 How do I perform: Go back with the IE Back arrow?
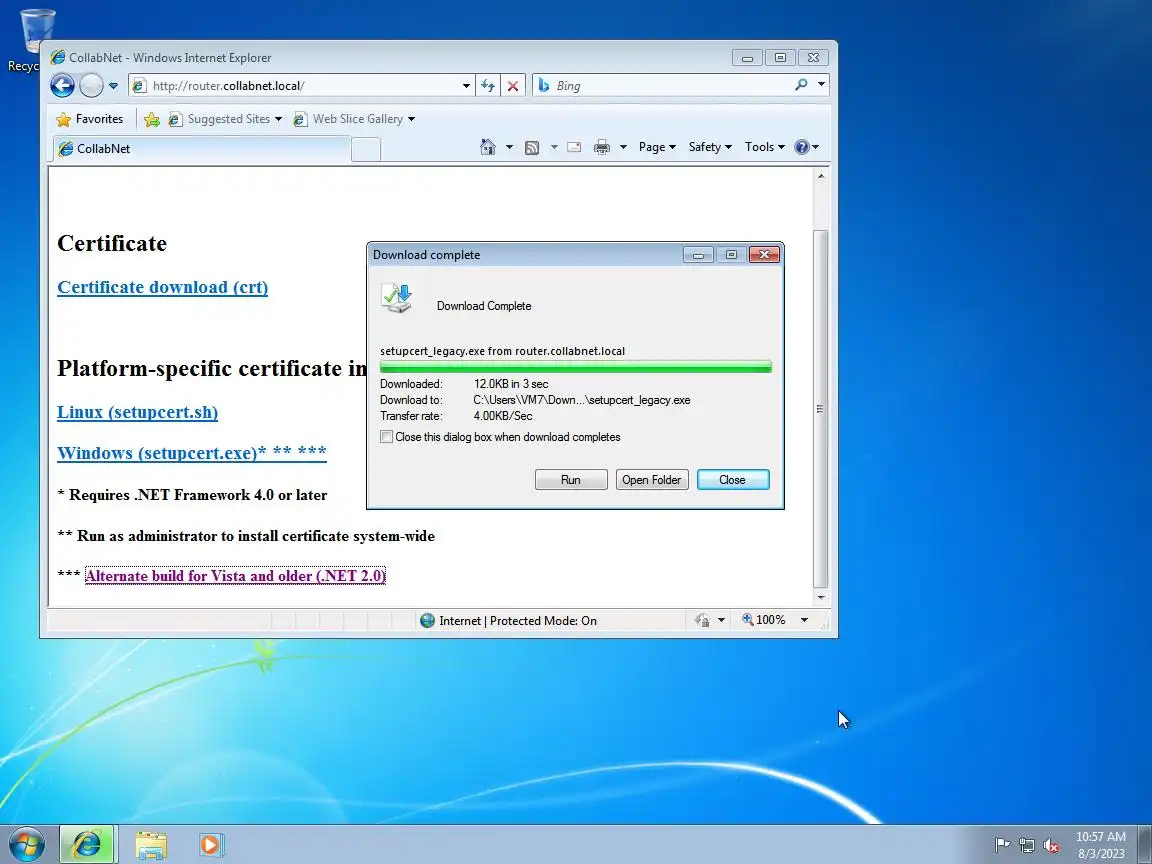pos(62,85)
